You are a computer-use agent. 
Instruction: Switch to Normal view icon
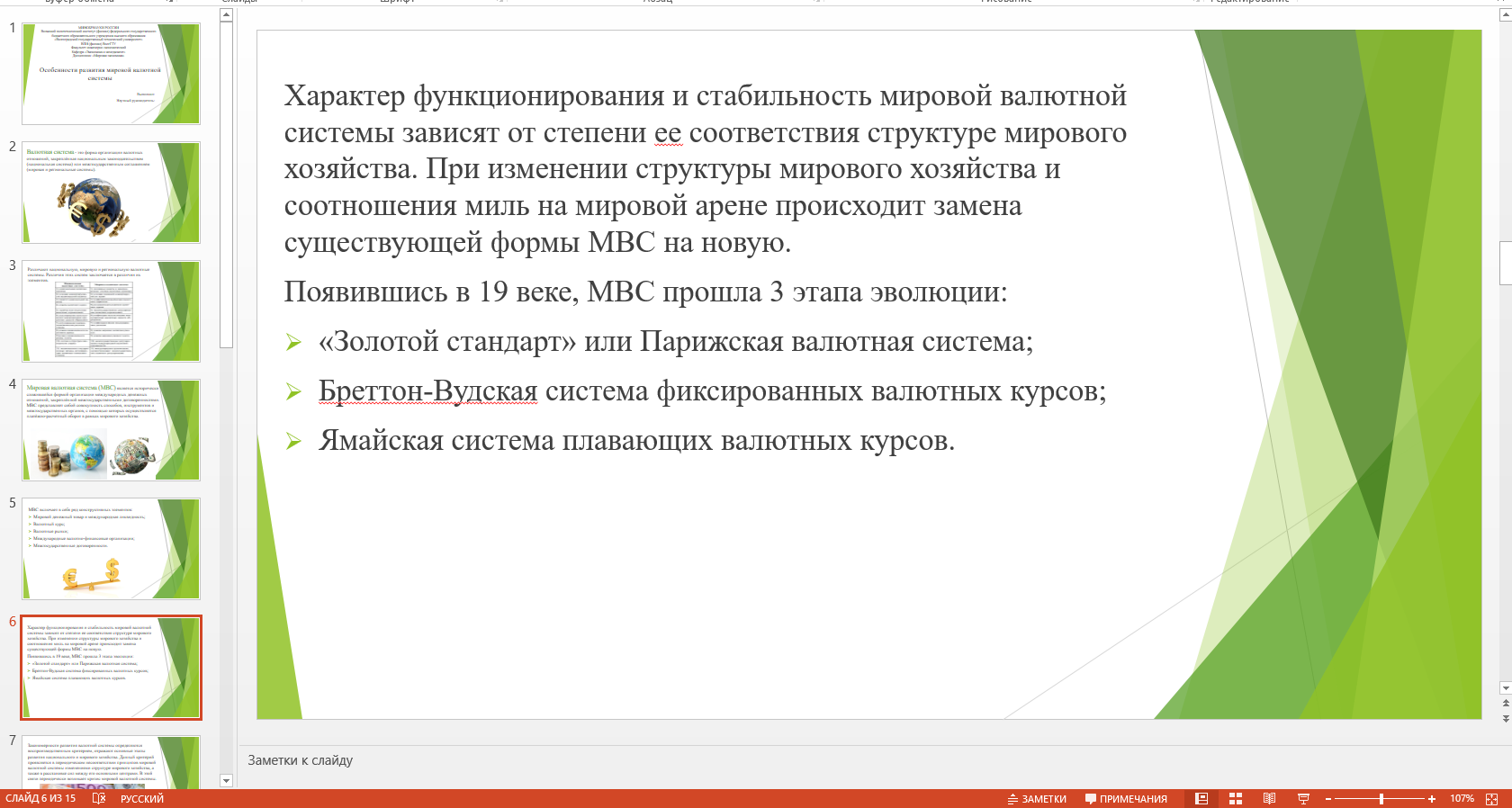point(1201,798)
